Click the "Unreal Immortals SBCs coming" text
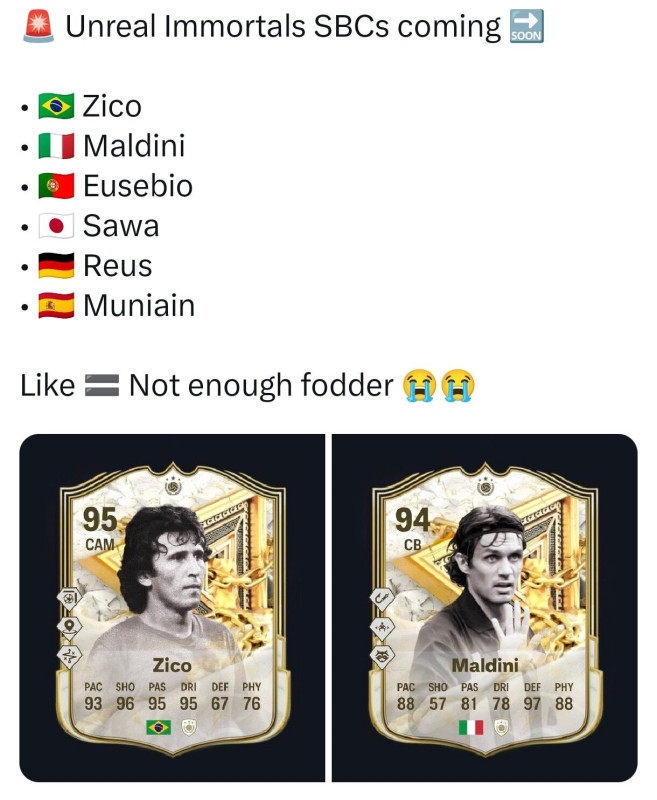 pyautogui.click(x=283, y=27)
